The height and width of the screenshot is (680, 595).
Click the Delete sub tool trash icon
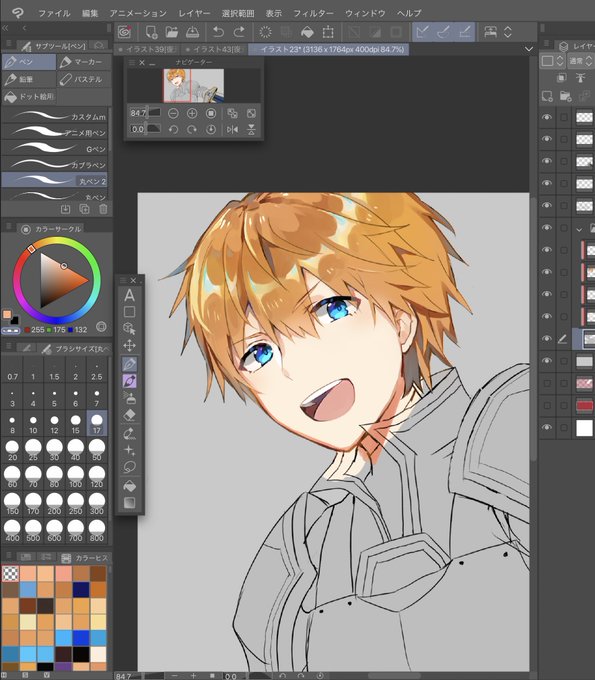(103, 209)
